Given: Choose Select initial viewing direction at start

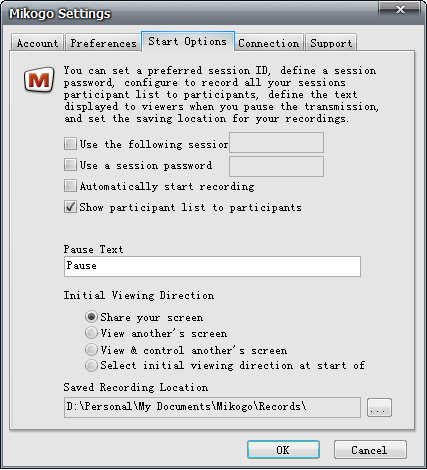Looking at the screenshot, I should coord(91,365).
